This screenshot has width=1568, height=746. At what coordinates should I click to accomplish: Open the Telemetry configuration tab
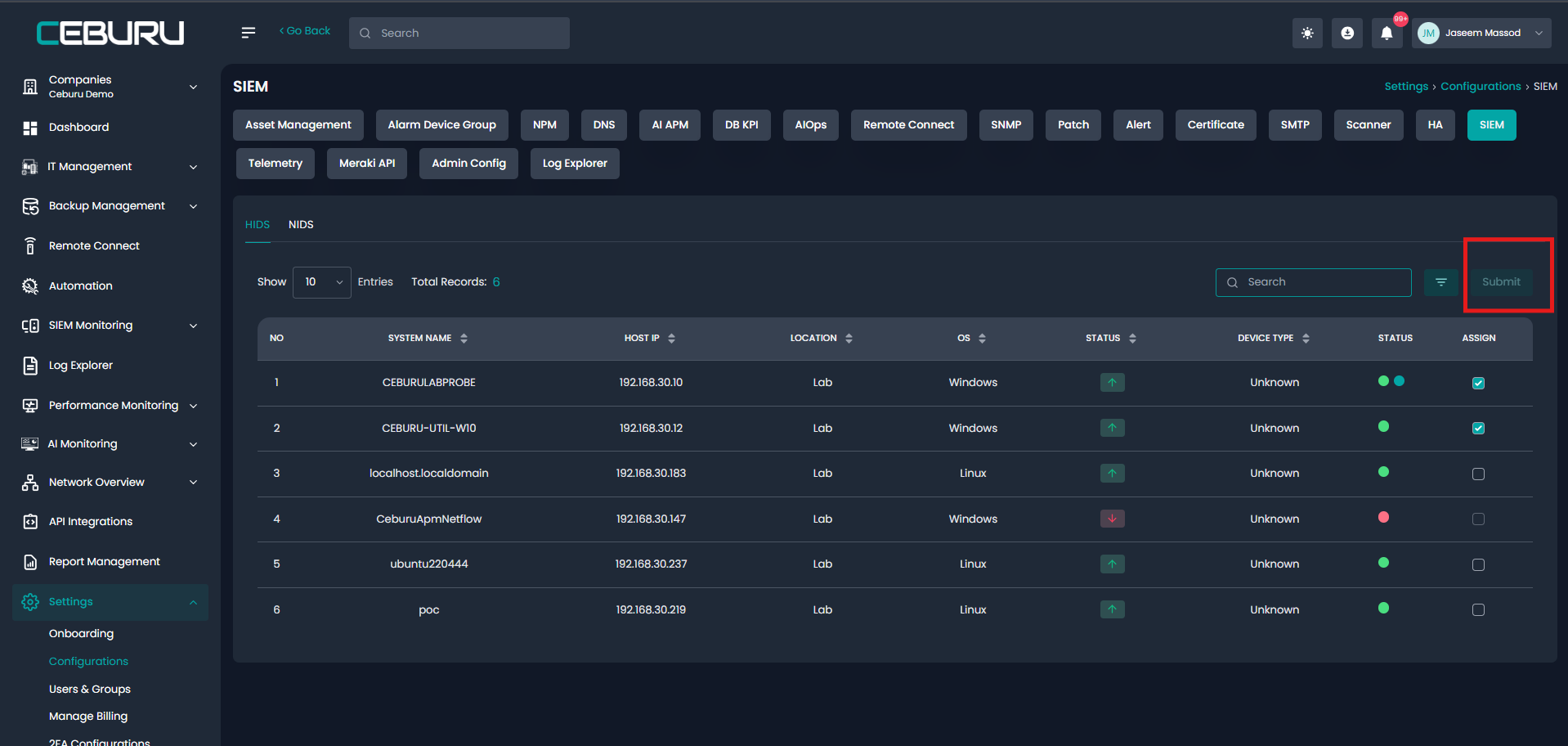pyautogui.click(x=276, y=164)
